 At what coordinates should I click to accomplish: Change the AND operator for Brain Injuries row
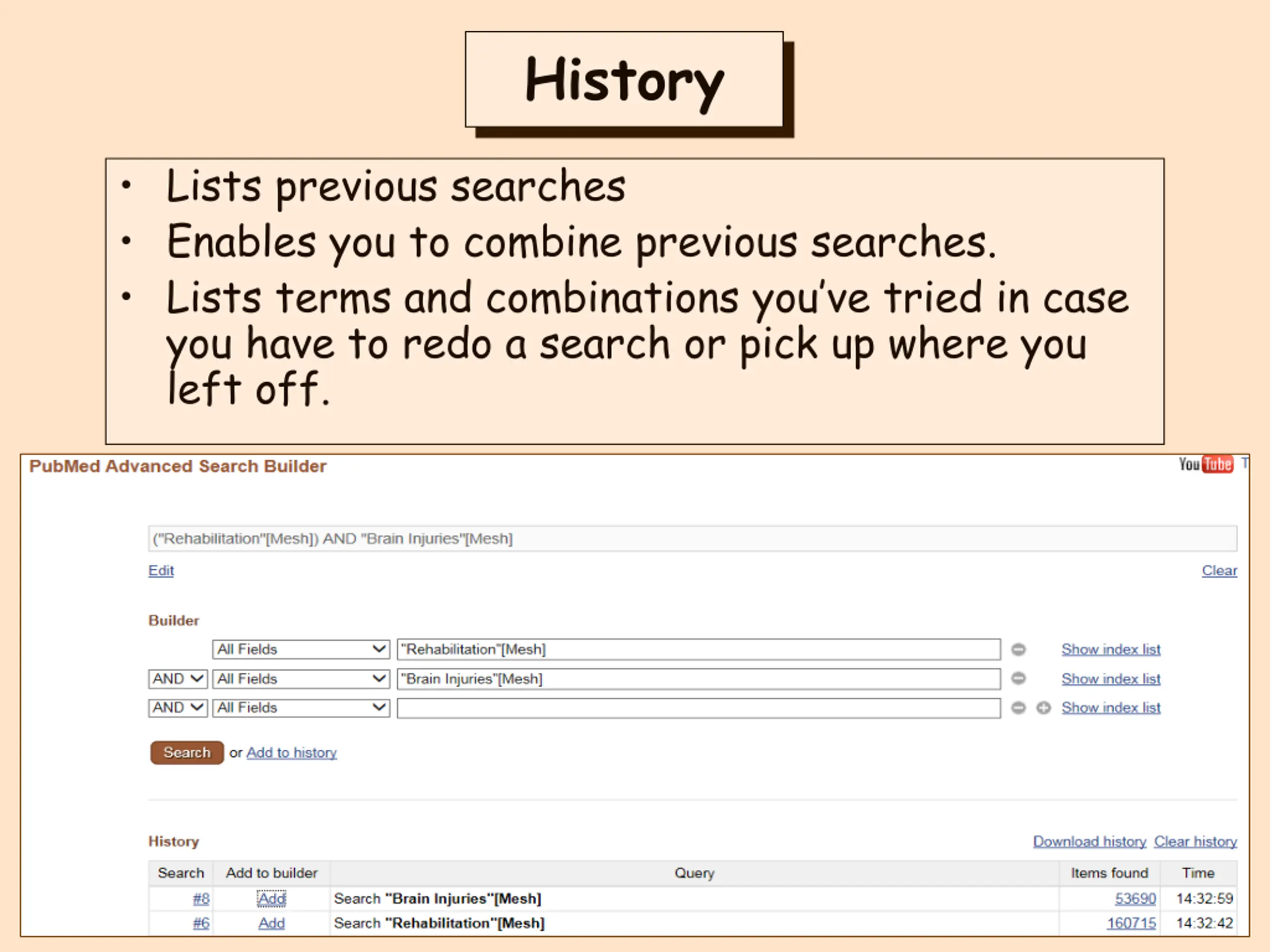178,679
